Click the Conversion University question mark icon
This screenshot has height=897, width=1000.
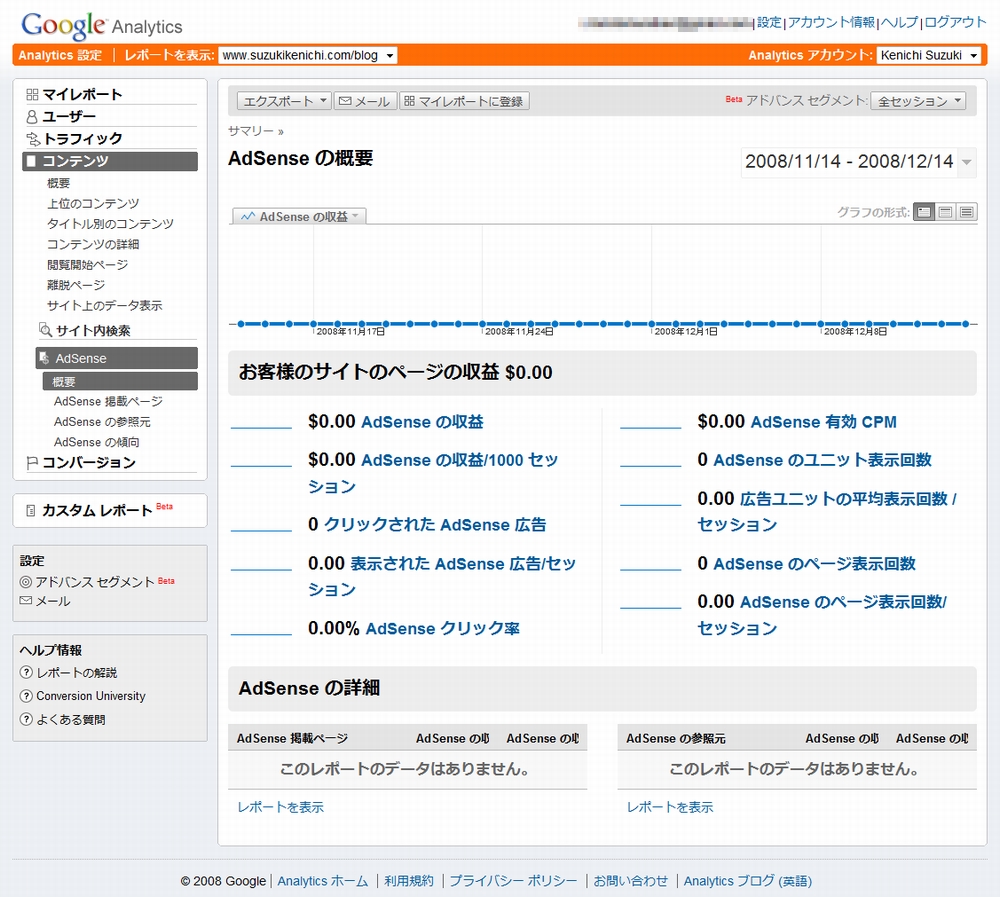tap(26, 696)
